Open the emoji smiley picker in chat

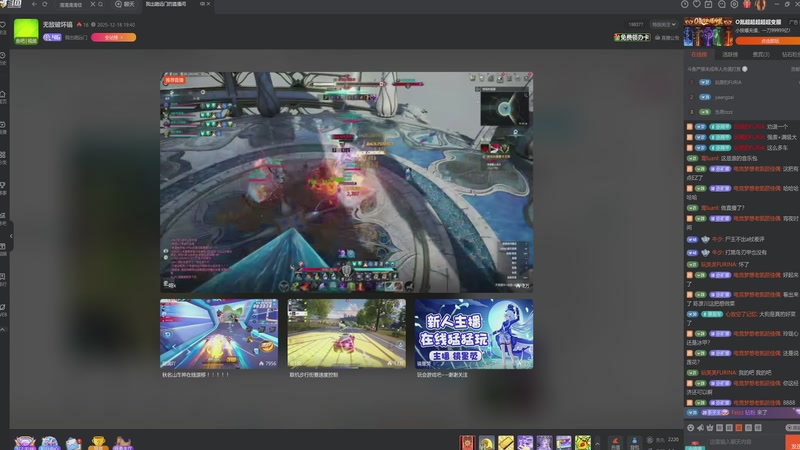691,428
